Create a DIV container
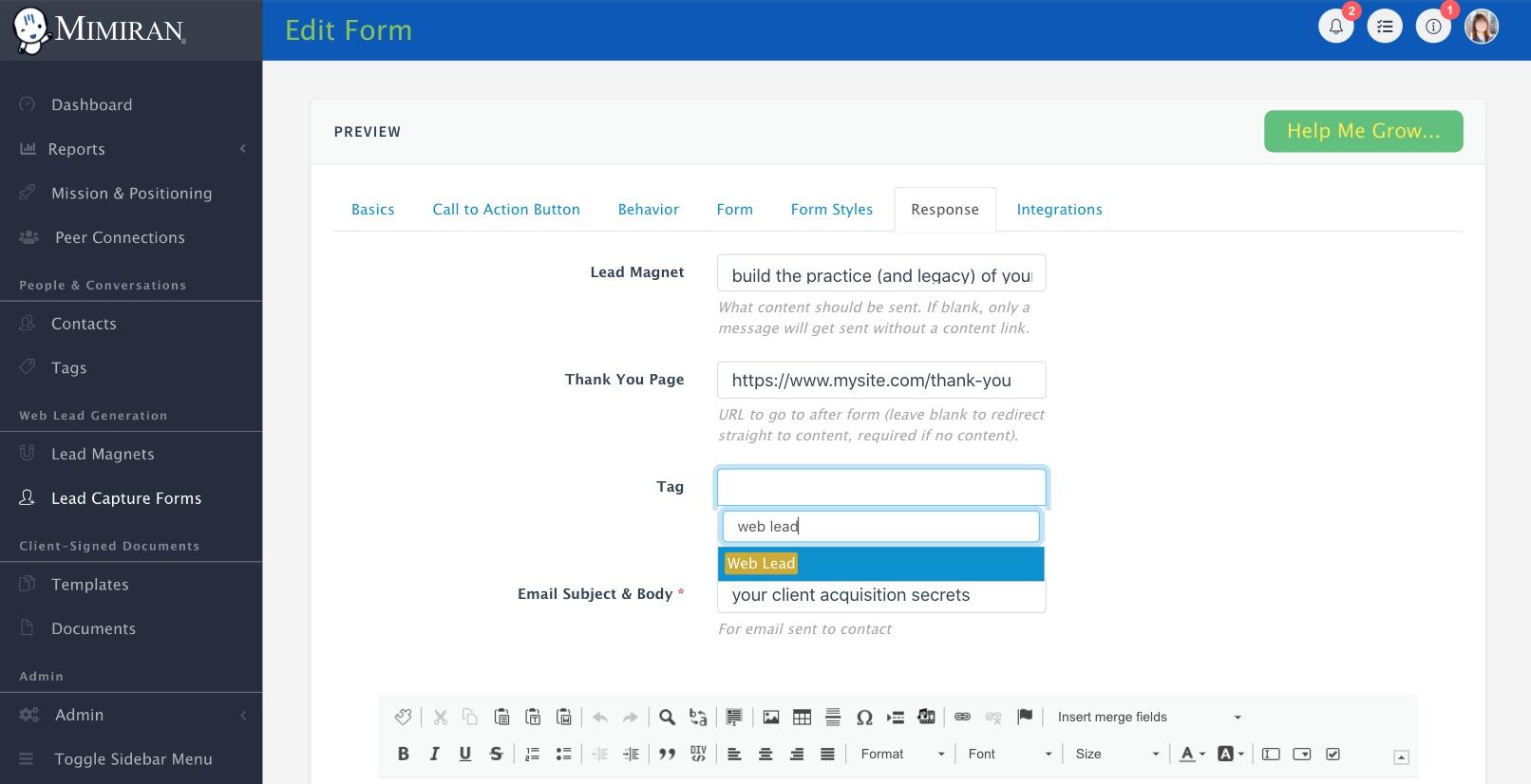This screenshot has height=784, width=1531. coord(699,754)
